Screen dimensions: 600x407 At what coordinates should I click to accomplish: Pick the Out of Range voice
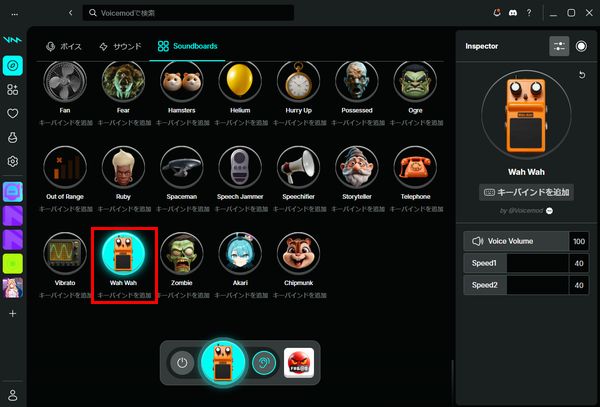coord(65,168)
